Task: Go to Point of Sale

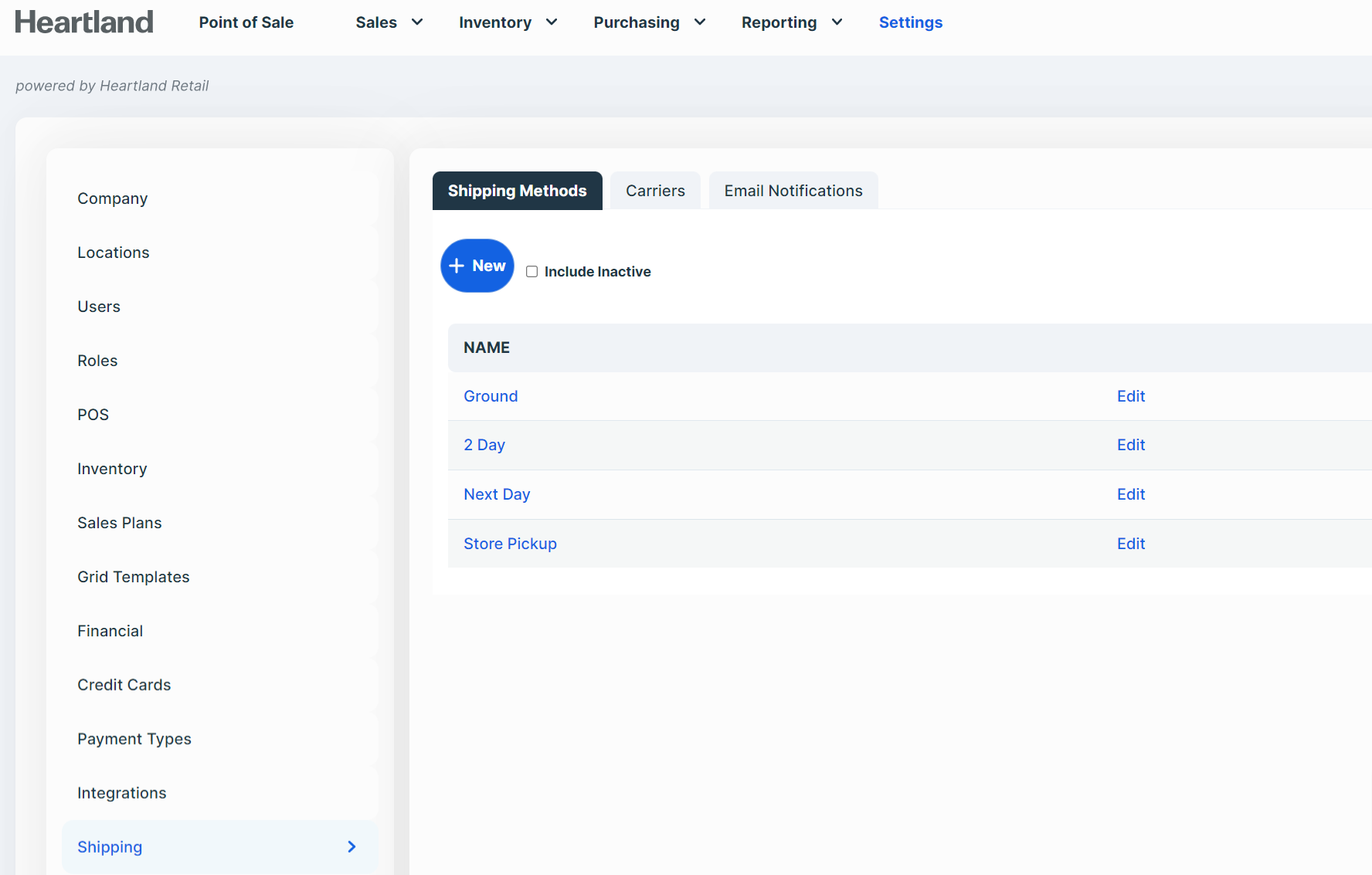Action: [246, 22]
